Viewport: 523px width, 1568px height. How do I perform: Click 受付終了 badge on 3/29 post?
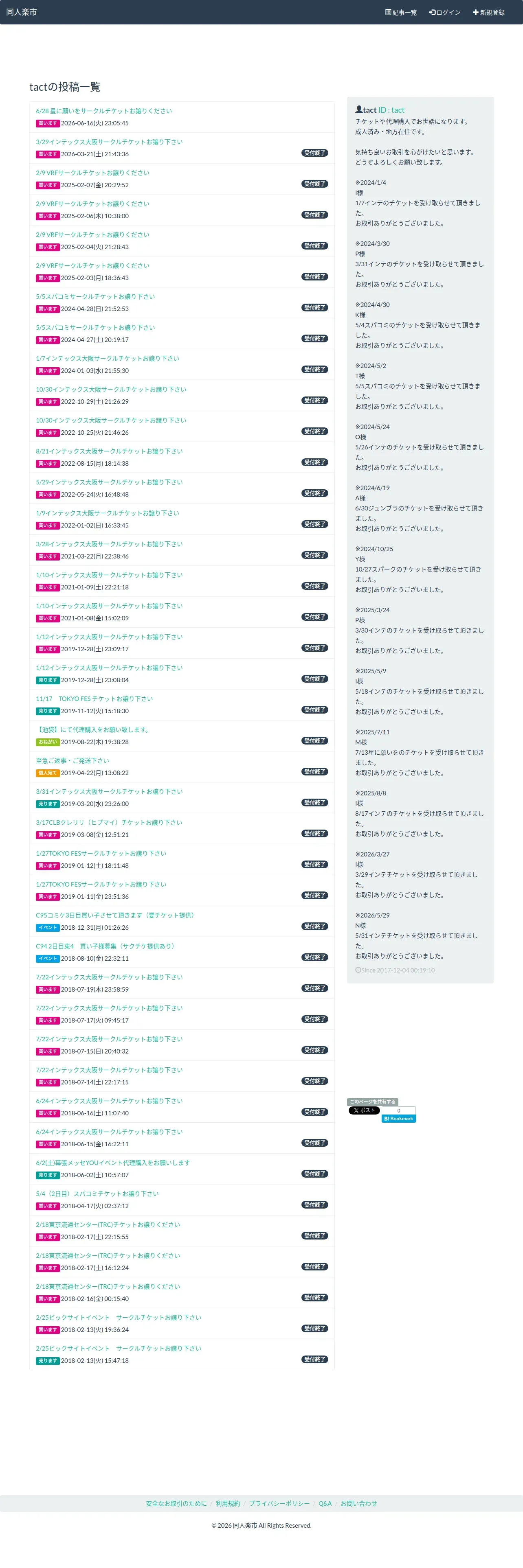315,153
